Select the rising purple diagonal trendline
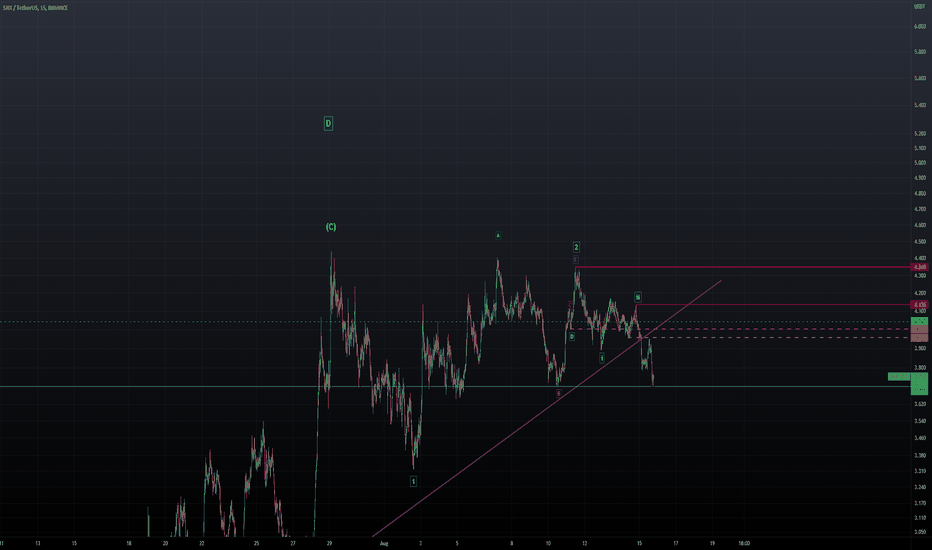 (x=547, y=408)
